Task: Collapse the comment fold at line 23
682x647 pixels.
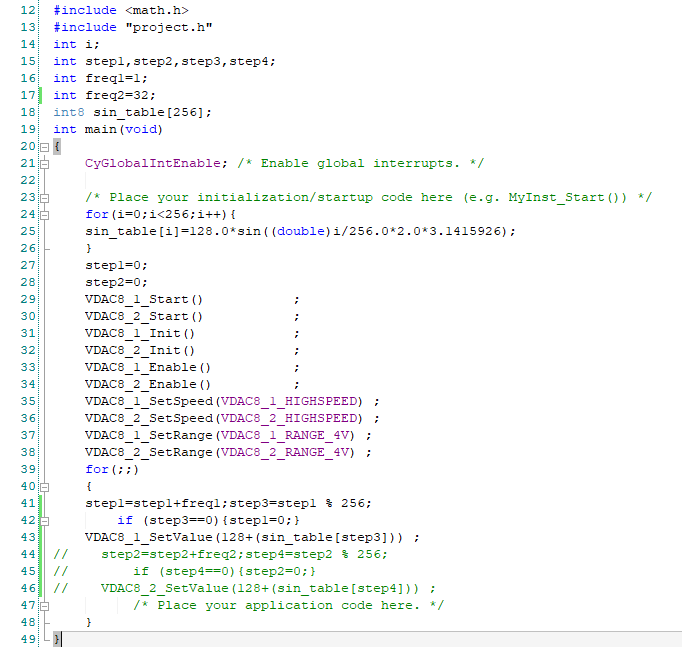Action: pyautogui.click(x=44, y=198)
